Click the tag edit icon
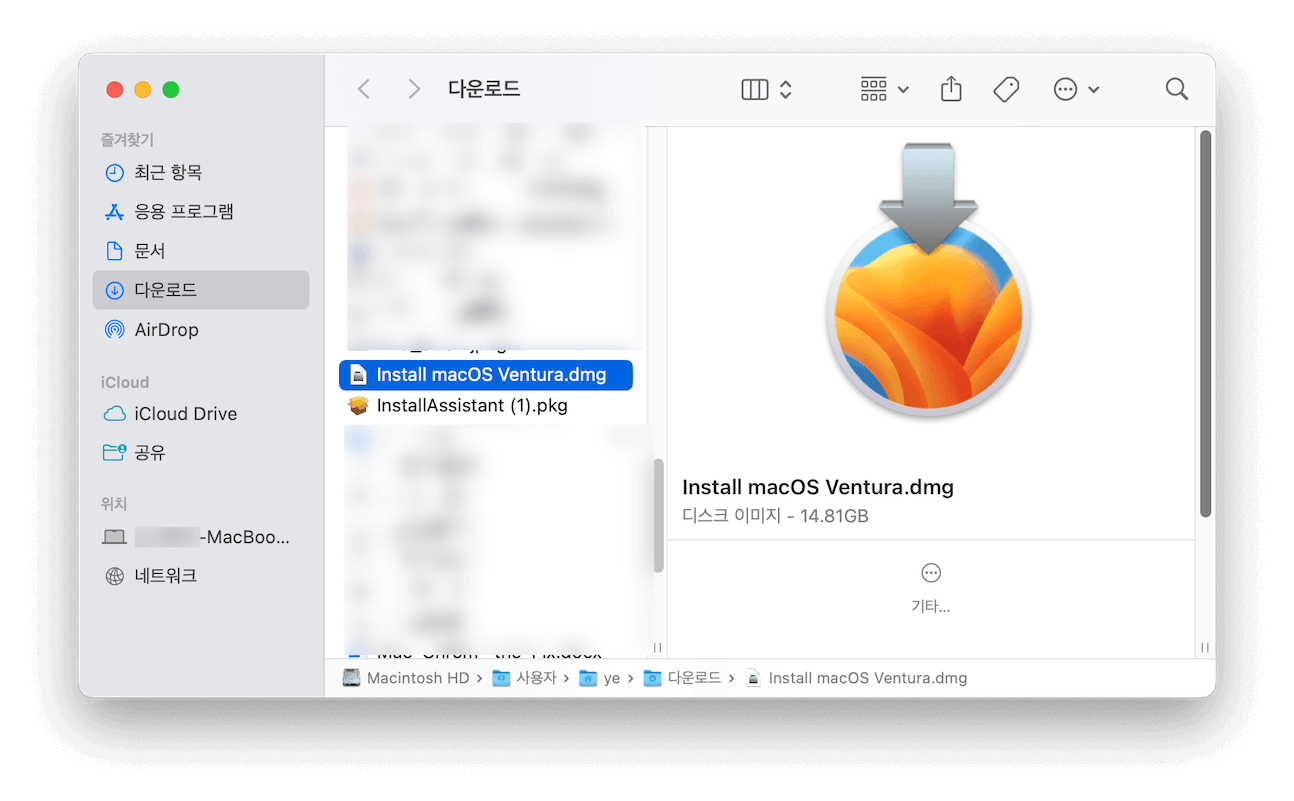 click(1006, 89)
